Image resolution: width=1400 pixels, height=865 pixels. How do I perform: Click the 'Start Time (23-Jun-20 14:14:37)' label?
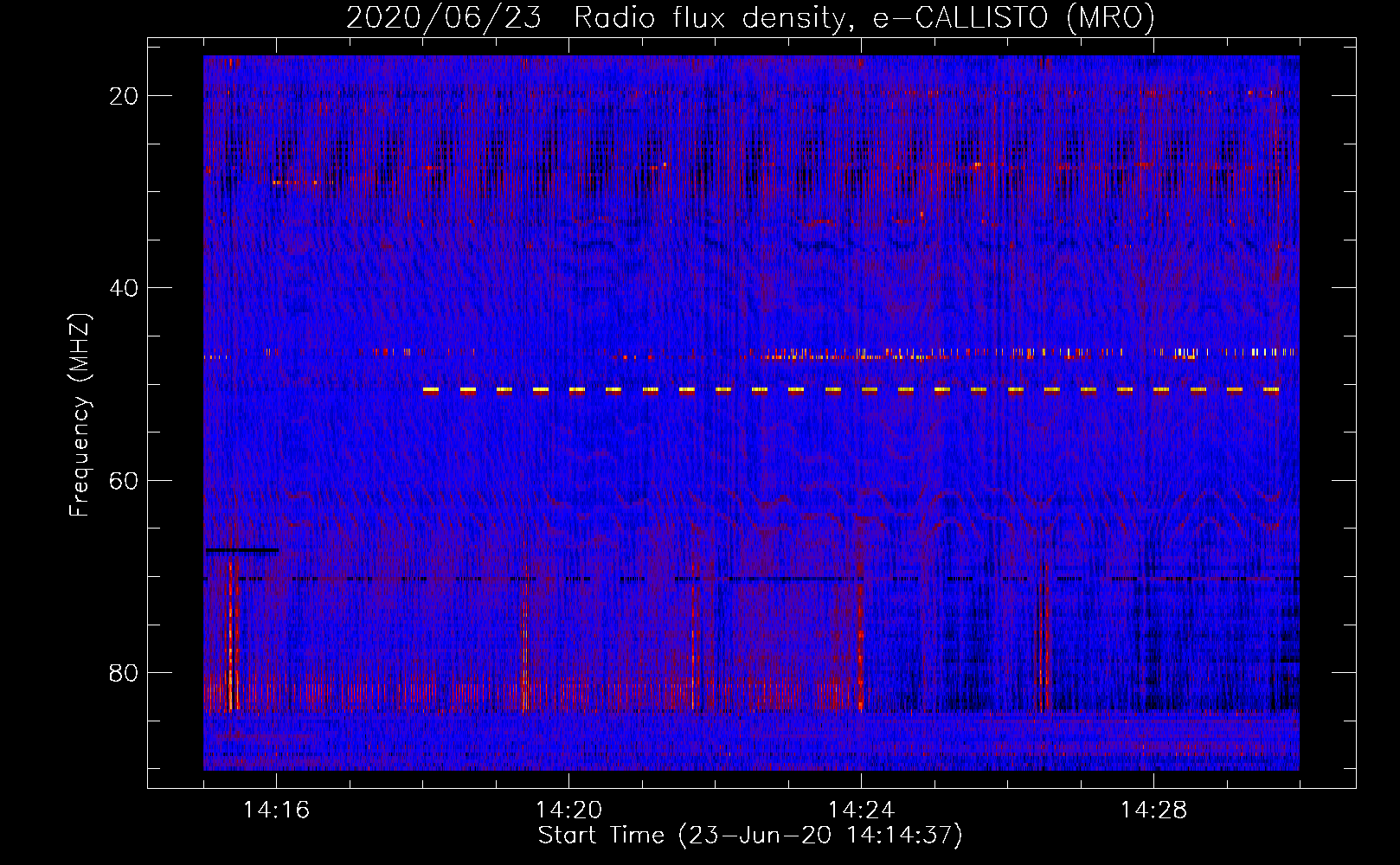click(750, 836)
